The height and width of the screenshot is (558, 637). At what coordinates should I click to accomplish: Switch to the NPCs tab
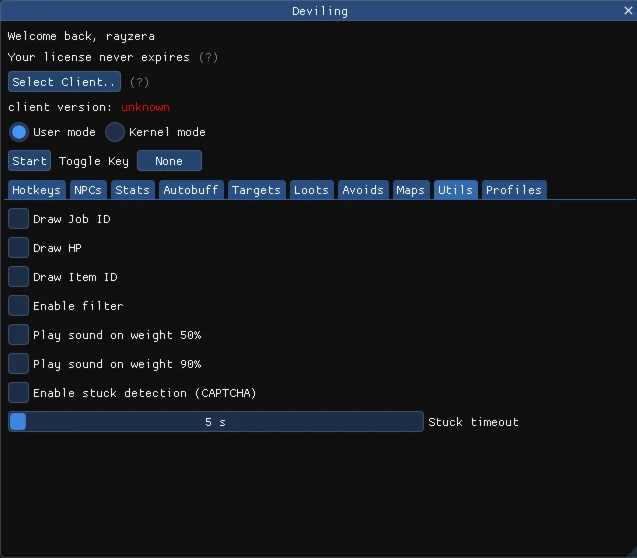(x=88, y=190)
